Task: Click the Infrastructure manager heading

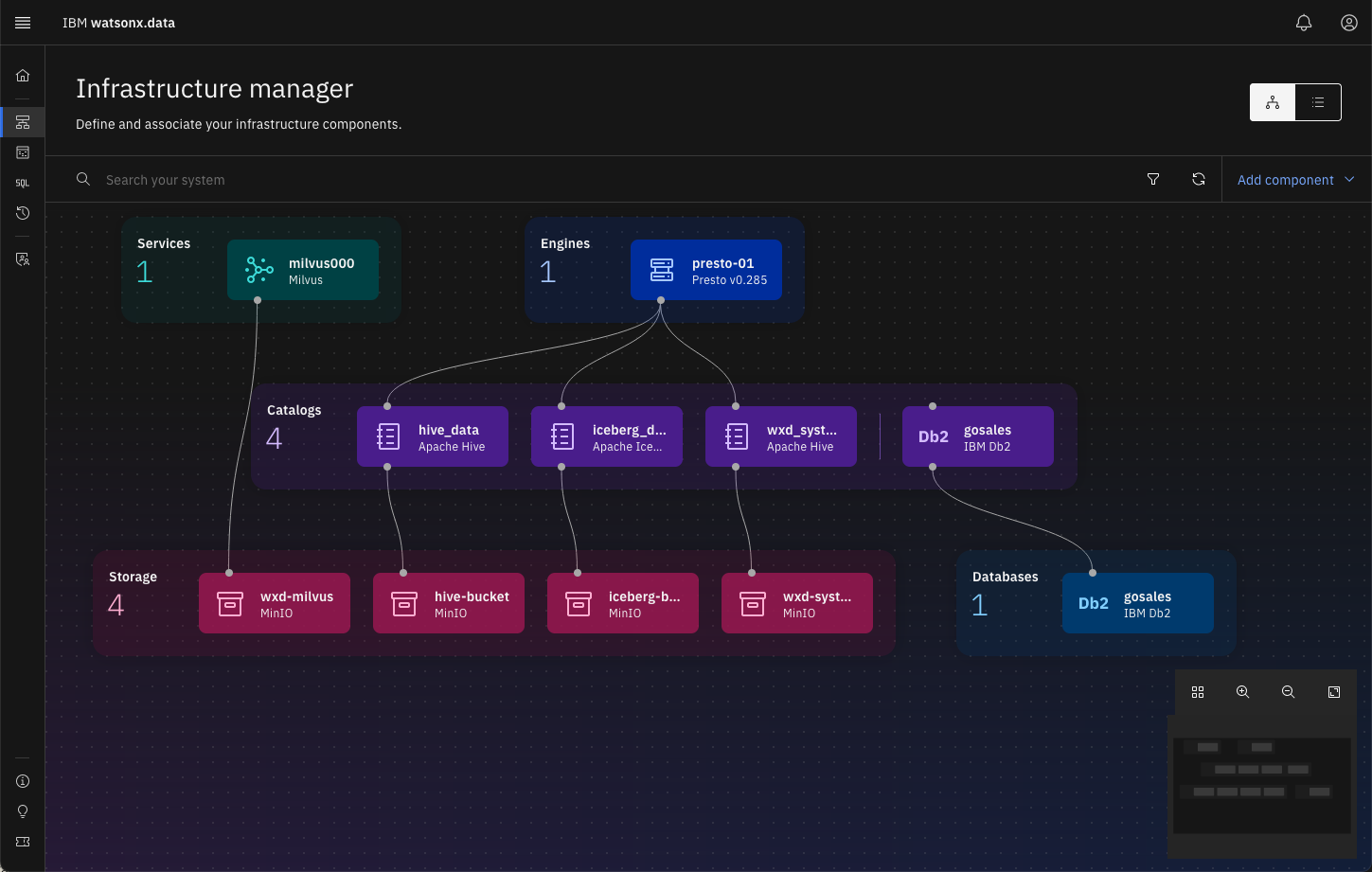Action: (215, 88)
